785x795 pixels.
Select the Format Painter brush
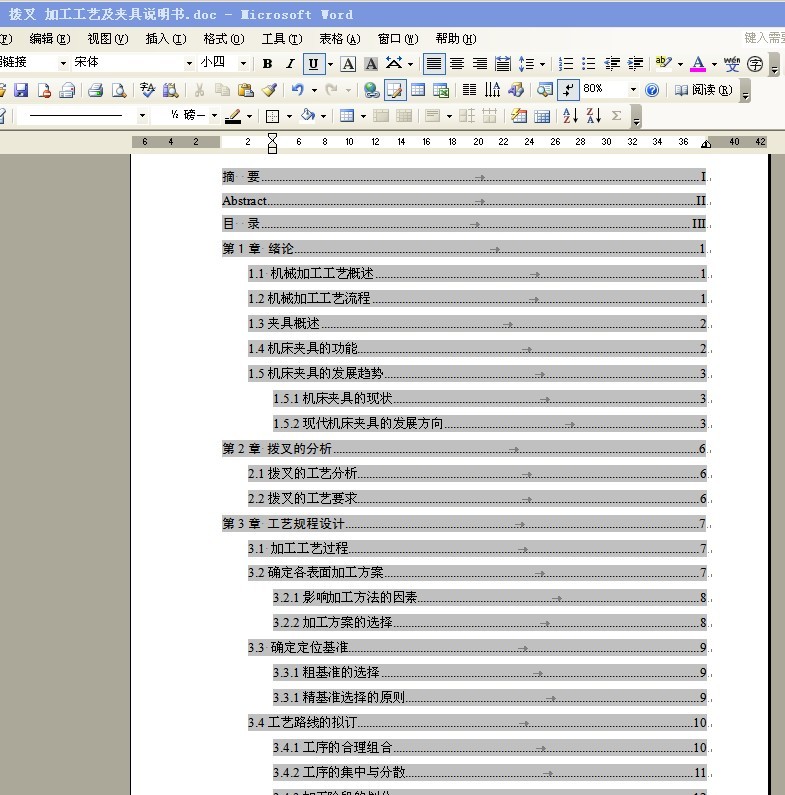pyautogui.click(x=269, y=91)
